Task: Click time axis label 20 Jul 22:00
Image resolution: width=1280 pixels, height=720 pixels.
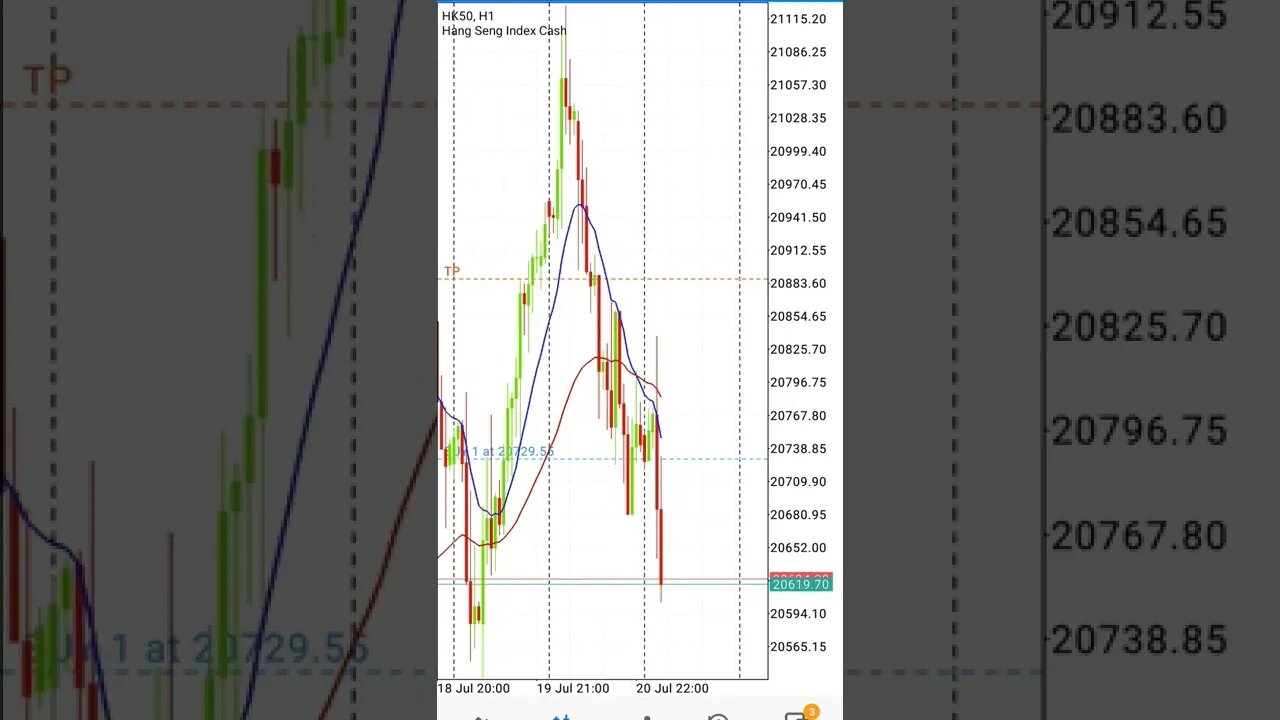Action: (x=672, y=688)
